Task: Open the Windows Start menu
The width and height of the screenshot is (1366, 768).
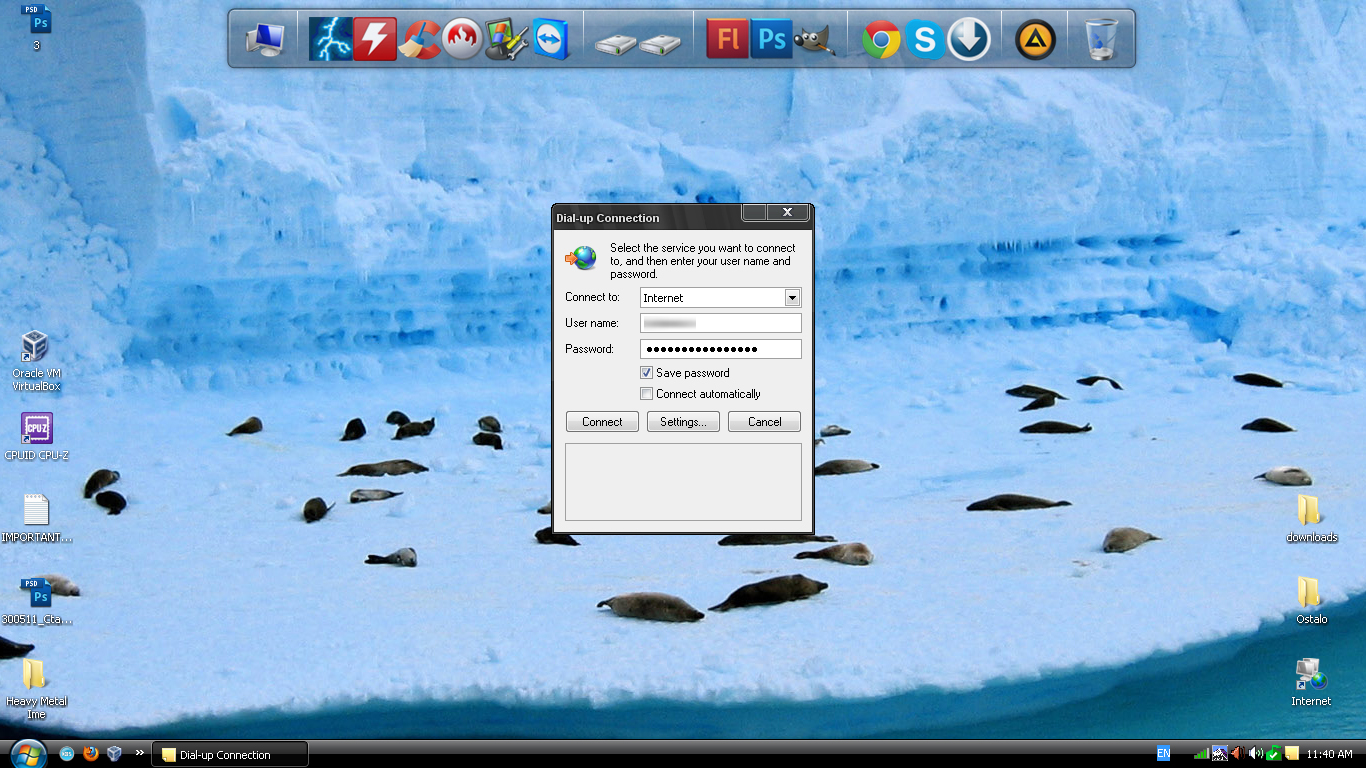Action: tap(27, 753)
